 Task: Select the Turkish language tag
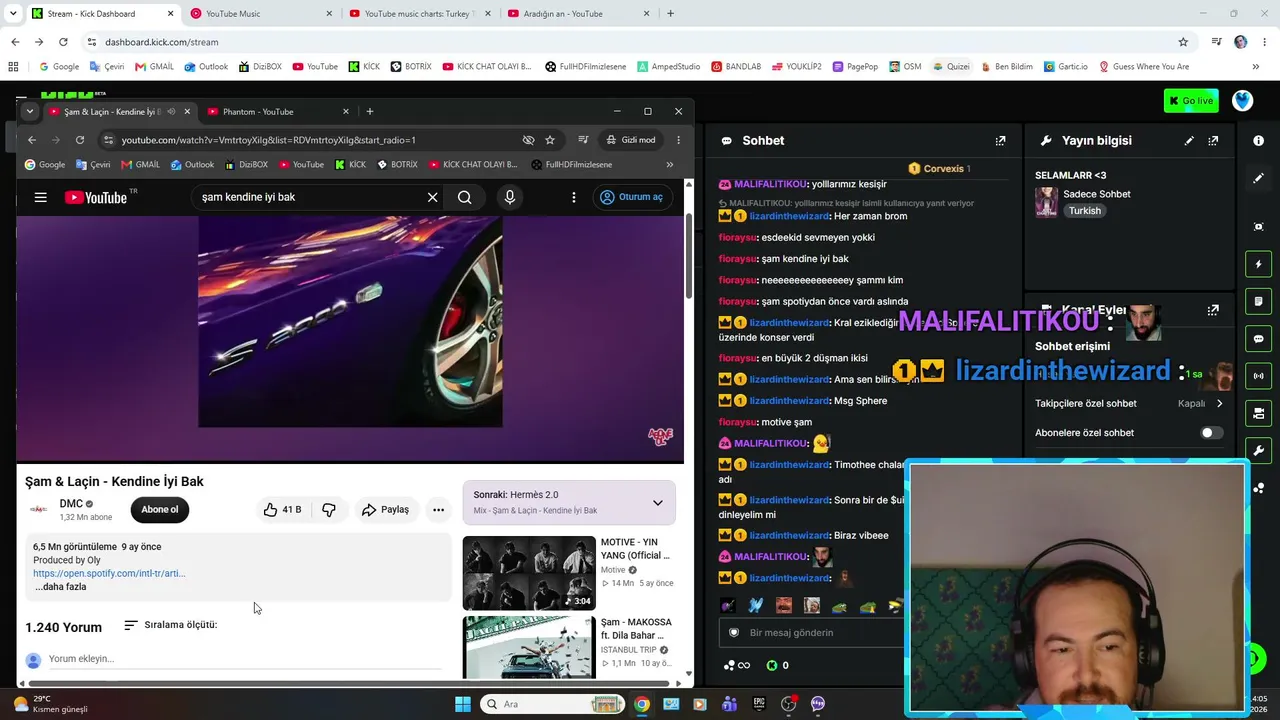[x=1084, y=211]
